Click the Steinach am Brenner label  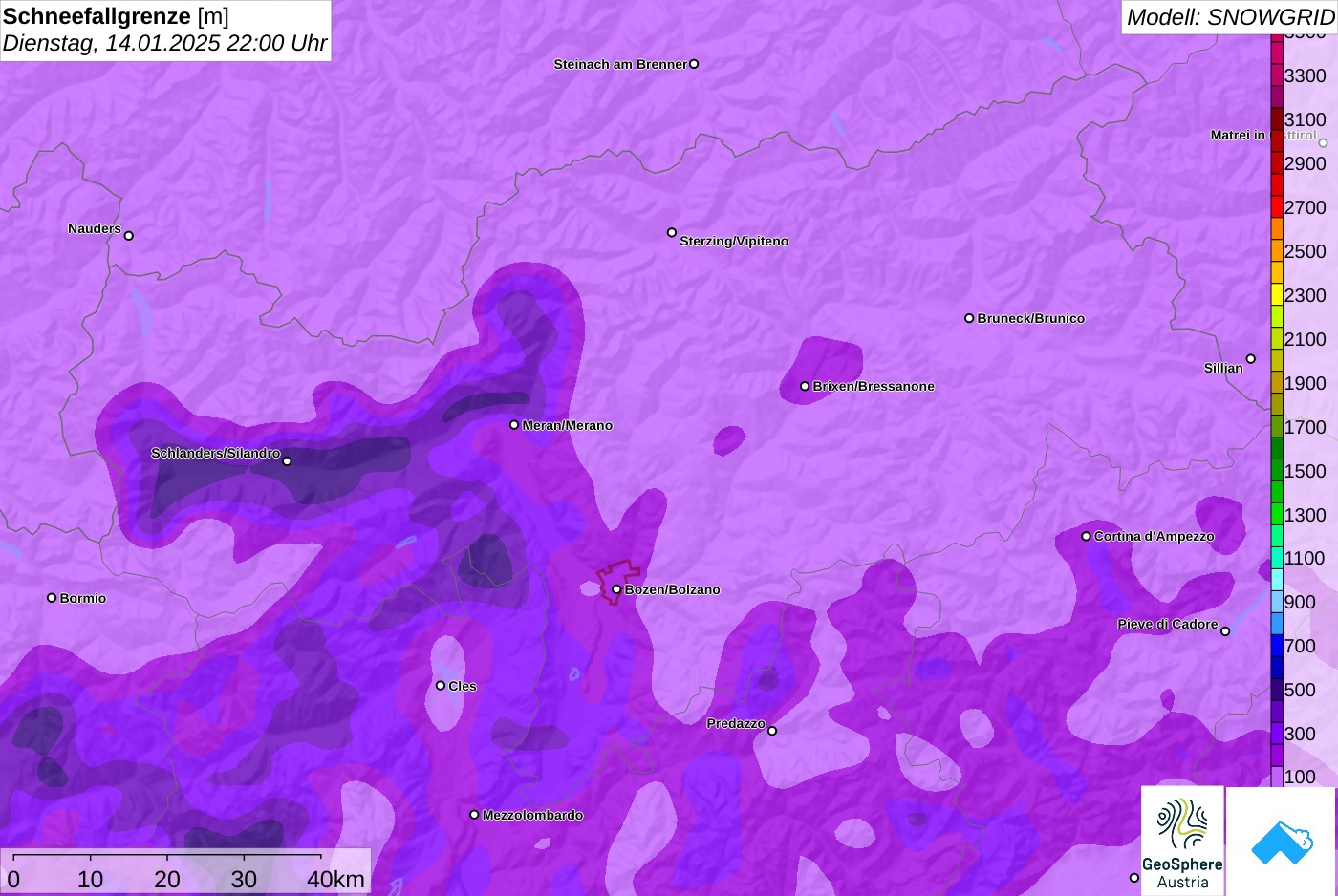620,64
